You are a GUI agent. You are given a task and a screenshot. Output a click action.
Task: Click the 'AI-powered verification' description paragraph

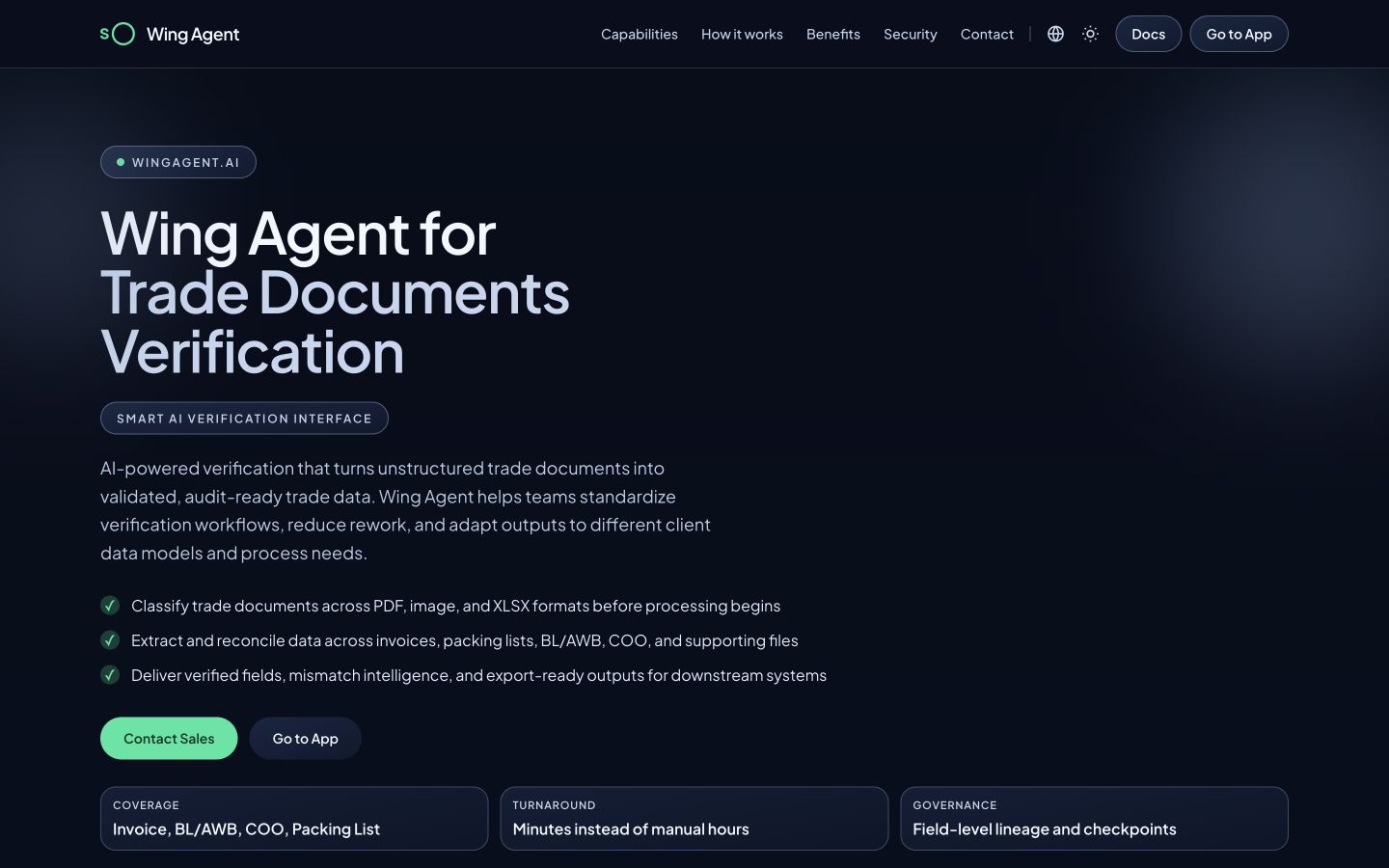click(x=405, y=510)
